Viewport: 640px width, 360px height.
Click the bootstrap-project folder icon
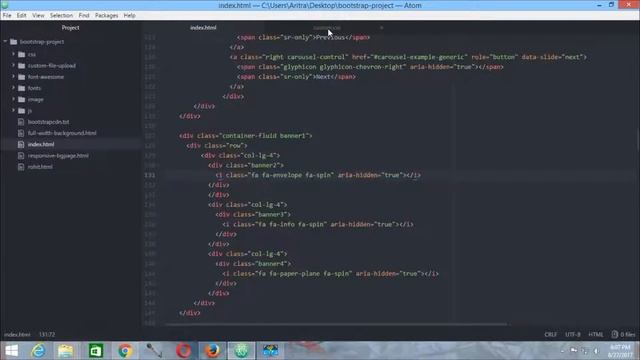point(13,42)
